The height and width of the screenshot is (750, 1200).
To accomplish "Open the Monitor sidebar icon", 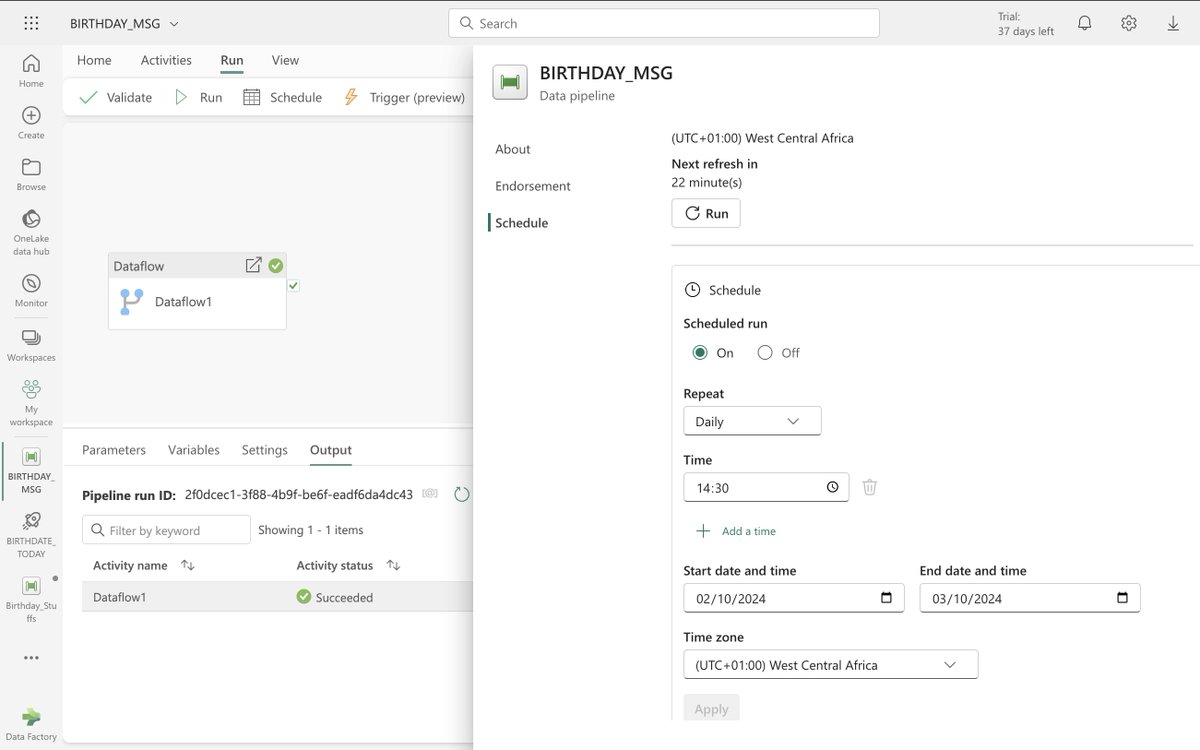I will pos(31,291).
